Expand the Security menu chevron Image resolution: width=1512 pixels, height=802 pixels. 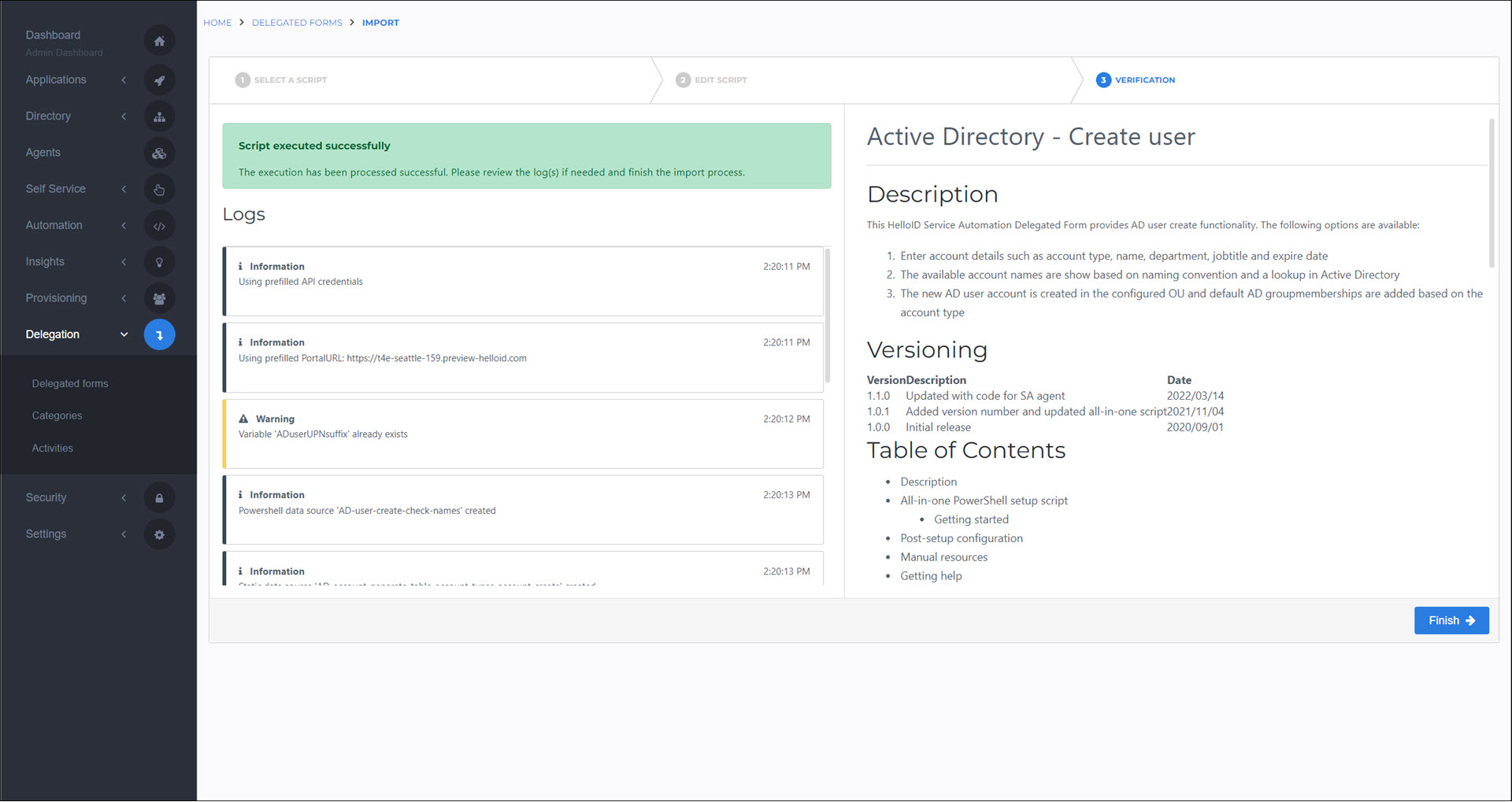click(124, 497)
